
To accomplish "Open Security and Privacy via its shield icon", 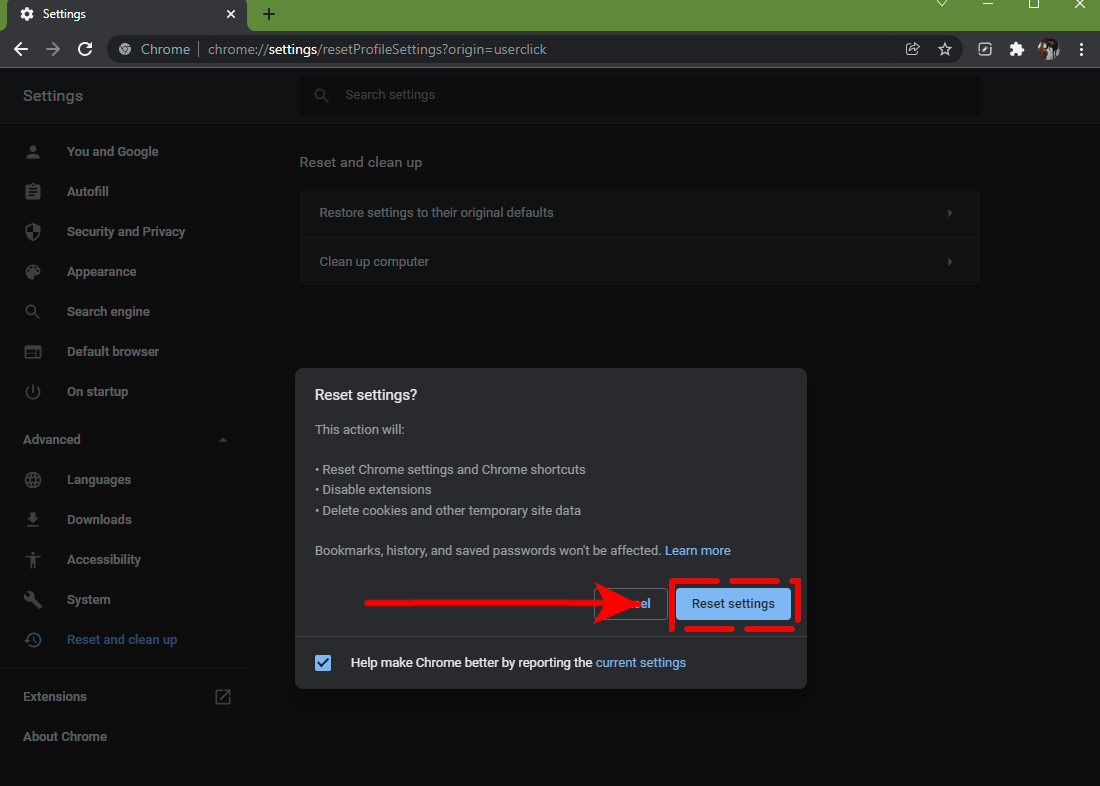I will pos(33,231).
